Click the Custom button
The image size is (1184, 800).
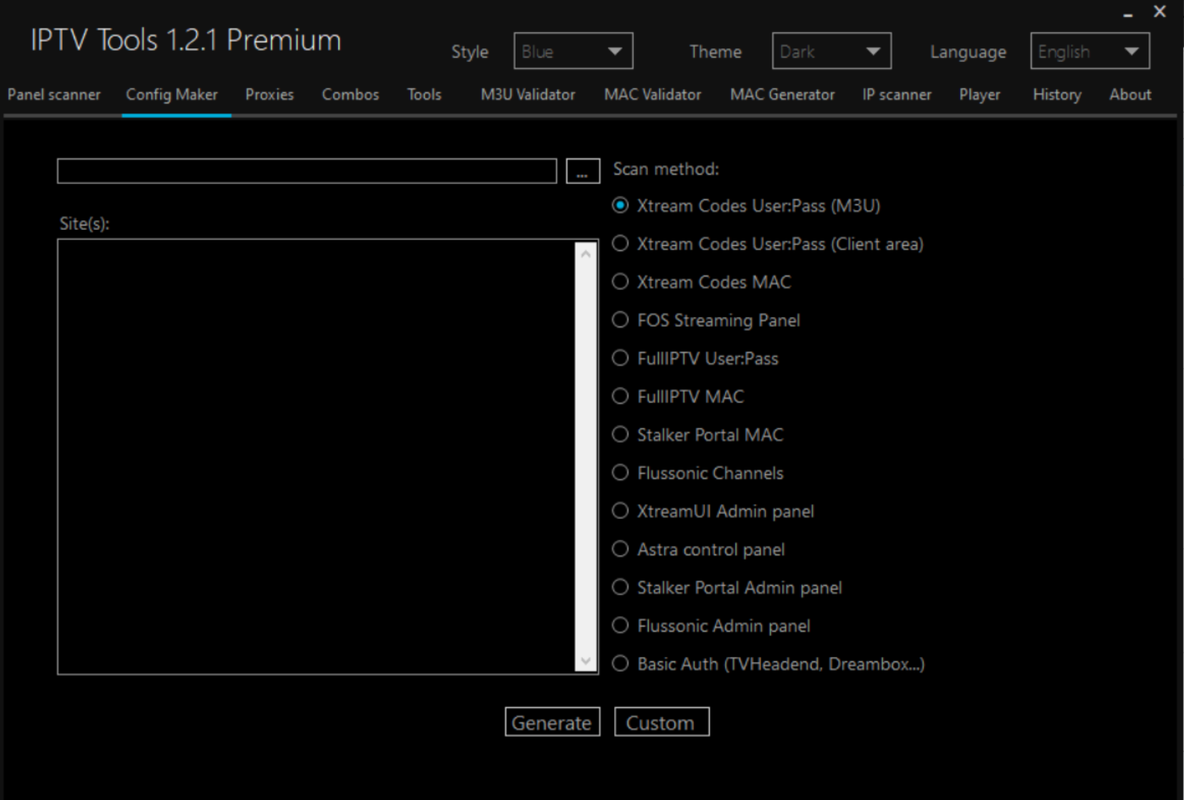[661, 722]
